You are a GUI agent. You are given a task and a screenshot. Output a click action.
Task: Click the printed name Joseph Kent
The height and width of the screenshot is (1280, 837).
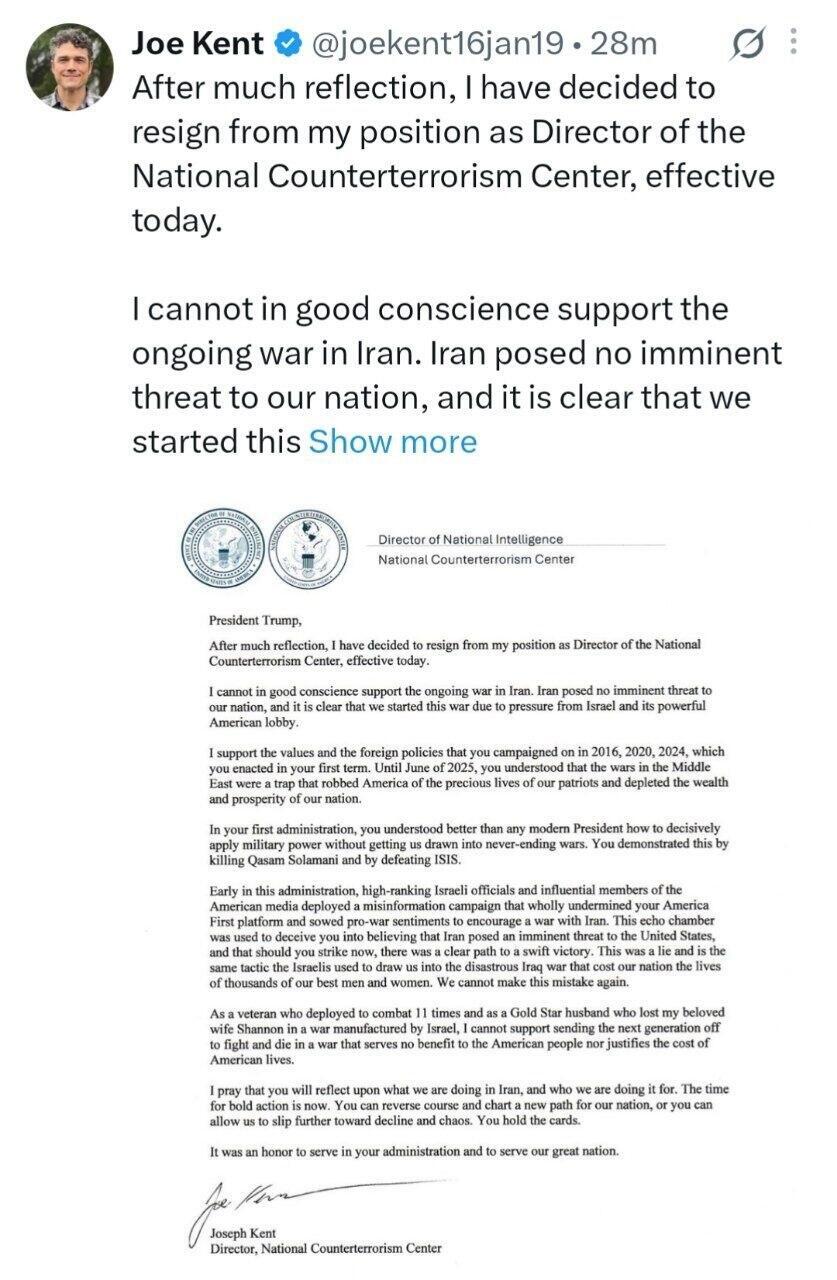click(x=244, y=1232)
